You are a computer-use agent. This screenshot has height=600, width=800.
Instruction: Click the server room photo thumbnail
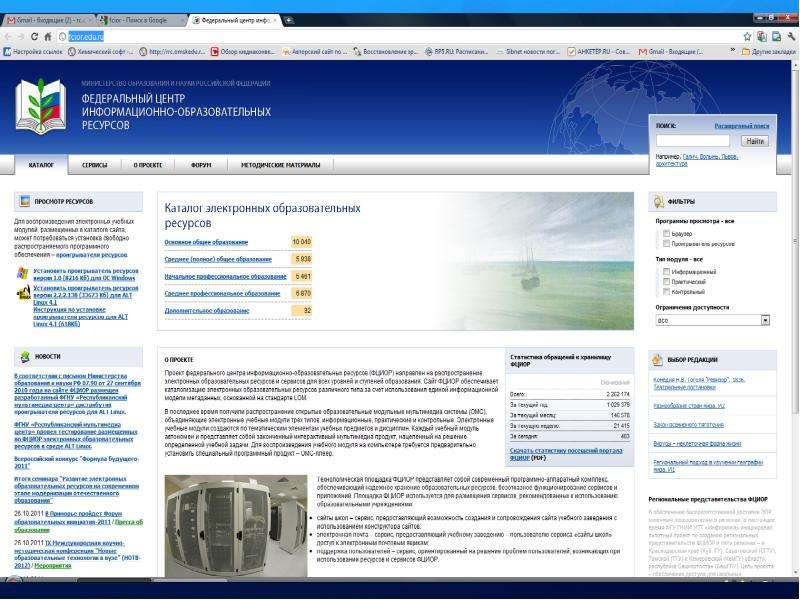point(236,526)
